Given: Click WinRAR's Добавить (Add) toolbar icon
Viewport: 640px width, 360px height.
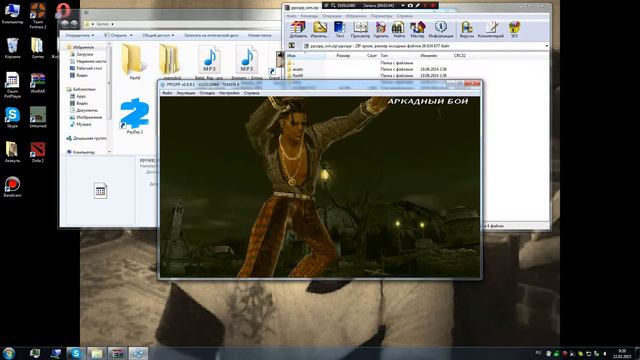Looking at the screenshot, I should click(298, 29).
